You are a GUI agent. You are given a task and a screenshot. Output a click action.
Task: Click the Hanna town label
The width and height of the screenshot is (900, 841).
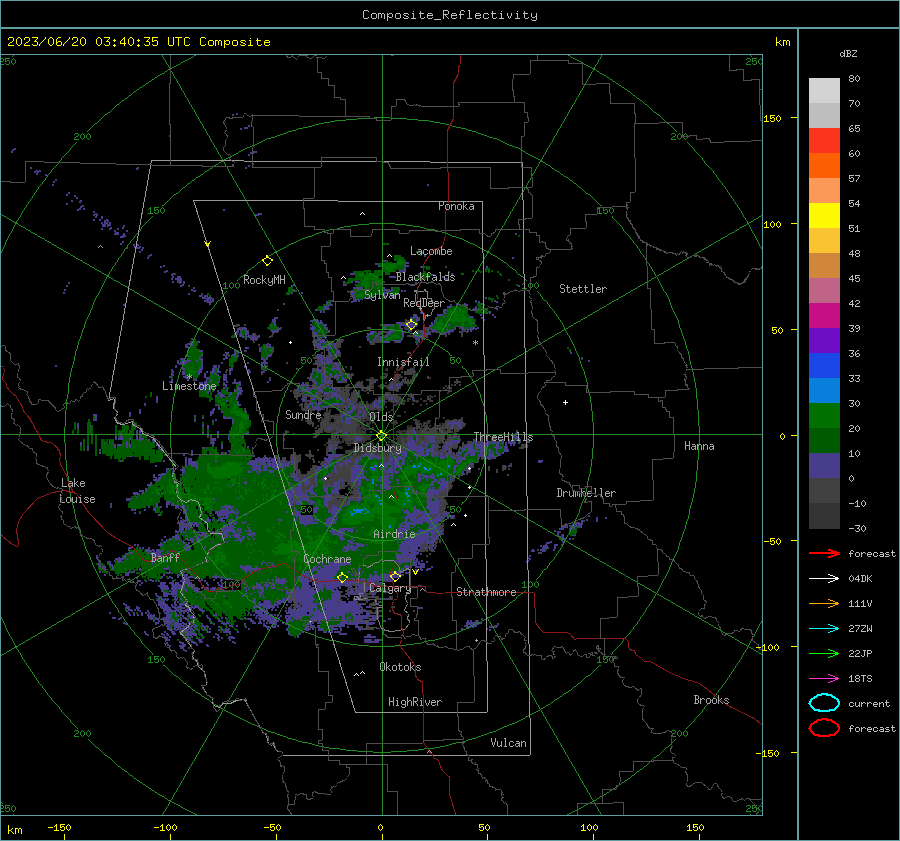tap(699, 446)
